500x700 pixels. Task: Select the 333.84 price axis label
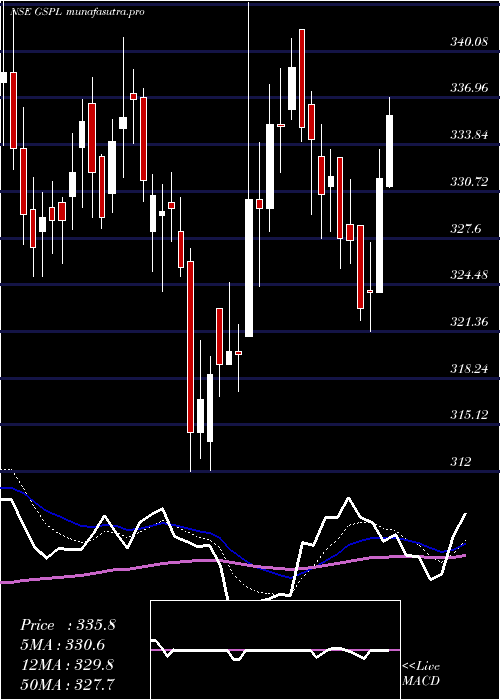pyautogui.click(x=469, y=135)
